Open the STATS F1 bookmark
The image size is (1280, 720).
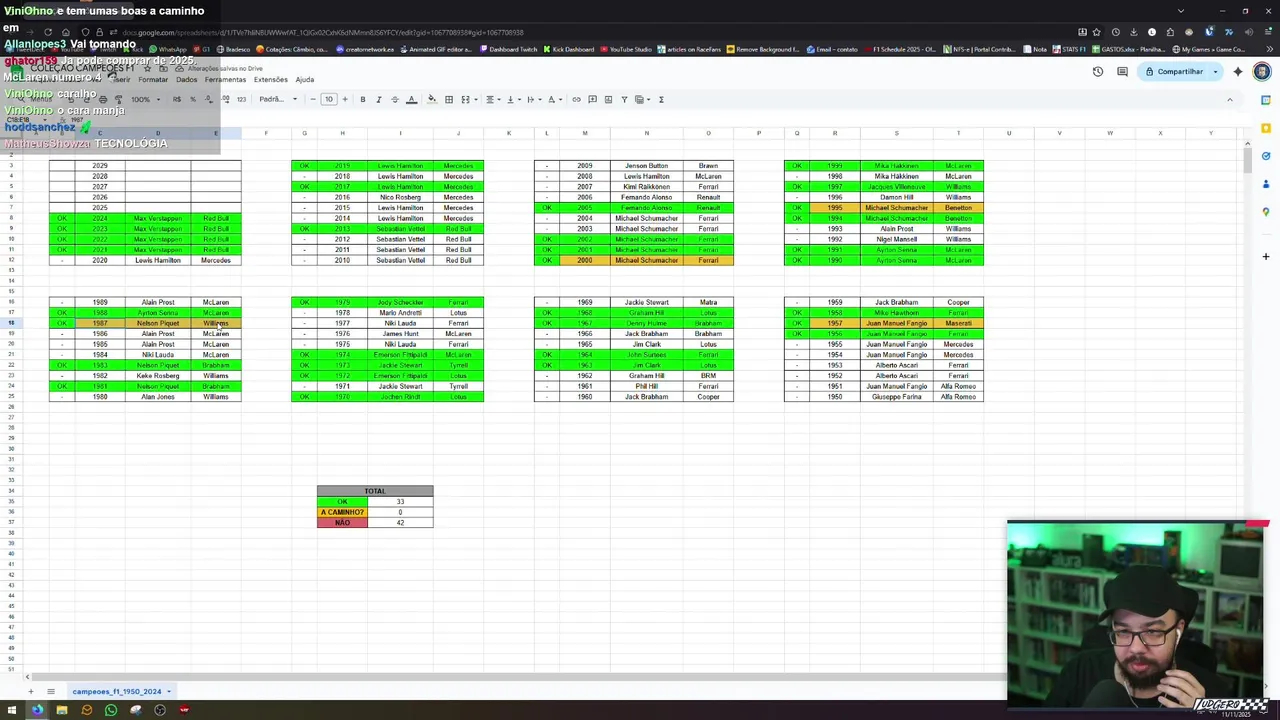pyautogui.click(x=1069, y=49)
